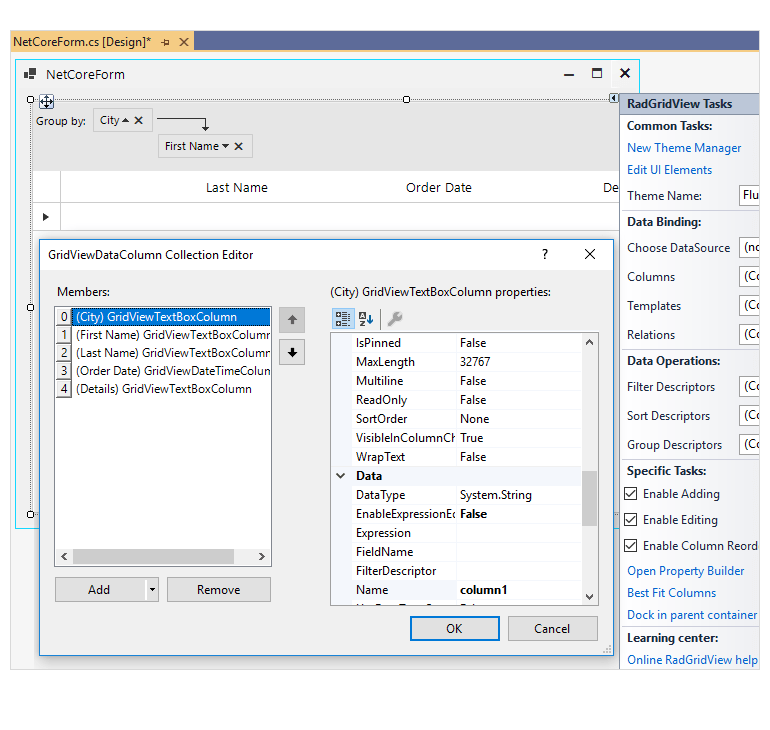Click the Members list horizontal scrollbar

point(154,556)
